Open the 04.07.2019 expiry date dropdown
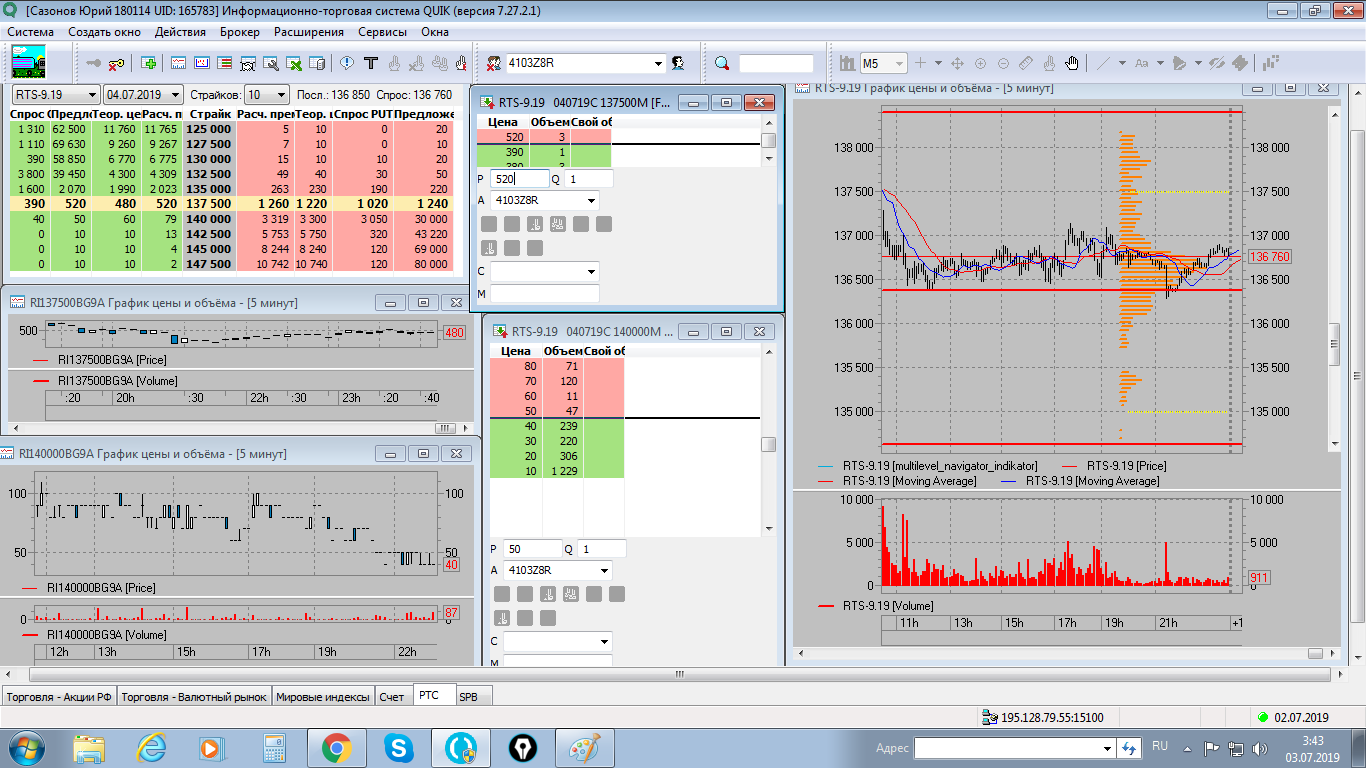This screenshot has height=768, width=1366. point(176,95)
